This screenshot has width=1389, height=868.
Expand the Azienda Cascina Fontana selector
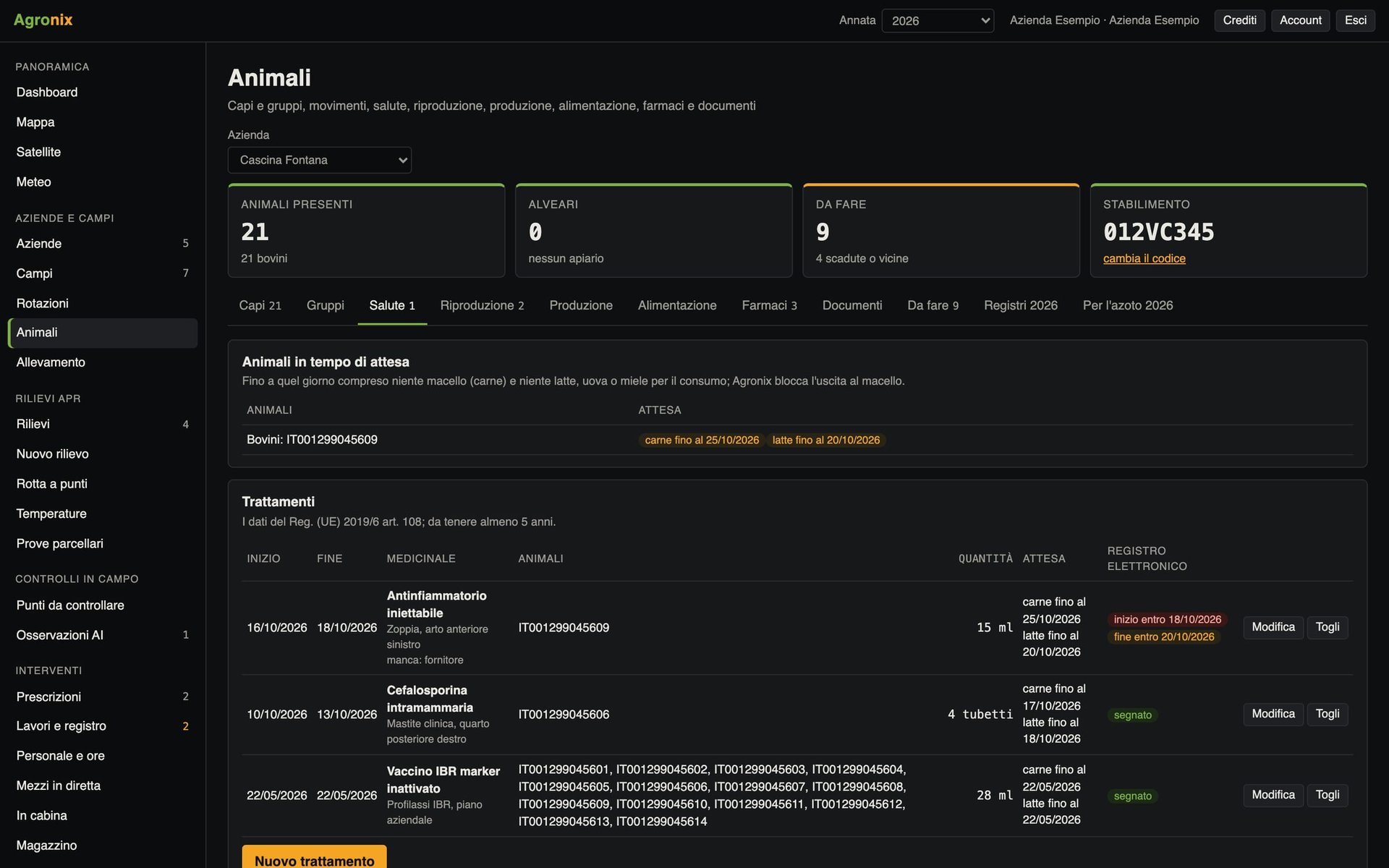tap(319, 160)
